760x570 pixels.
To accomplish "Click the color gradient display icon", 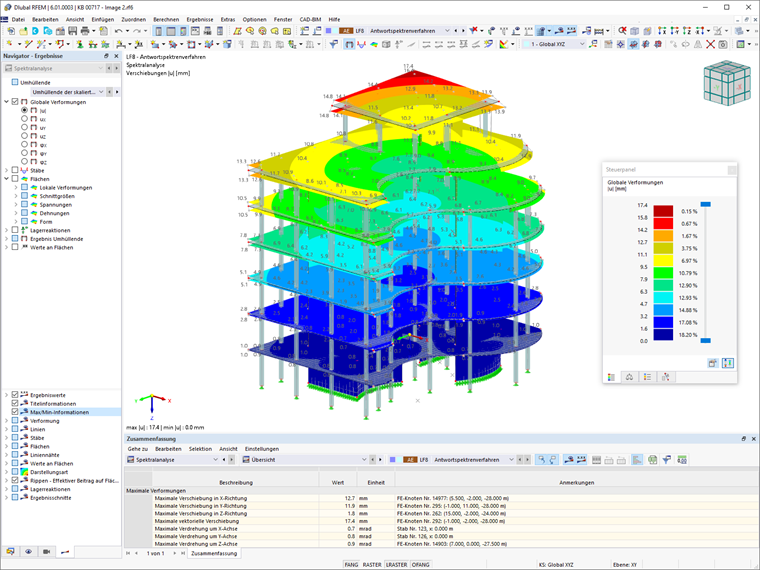I will [x=374, y=44].
